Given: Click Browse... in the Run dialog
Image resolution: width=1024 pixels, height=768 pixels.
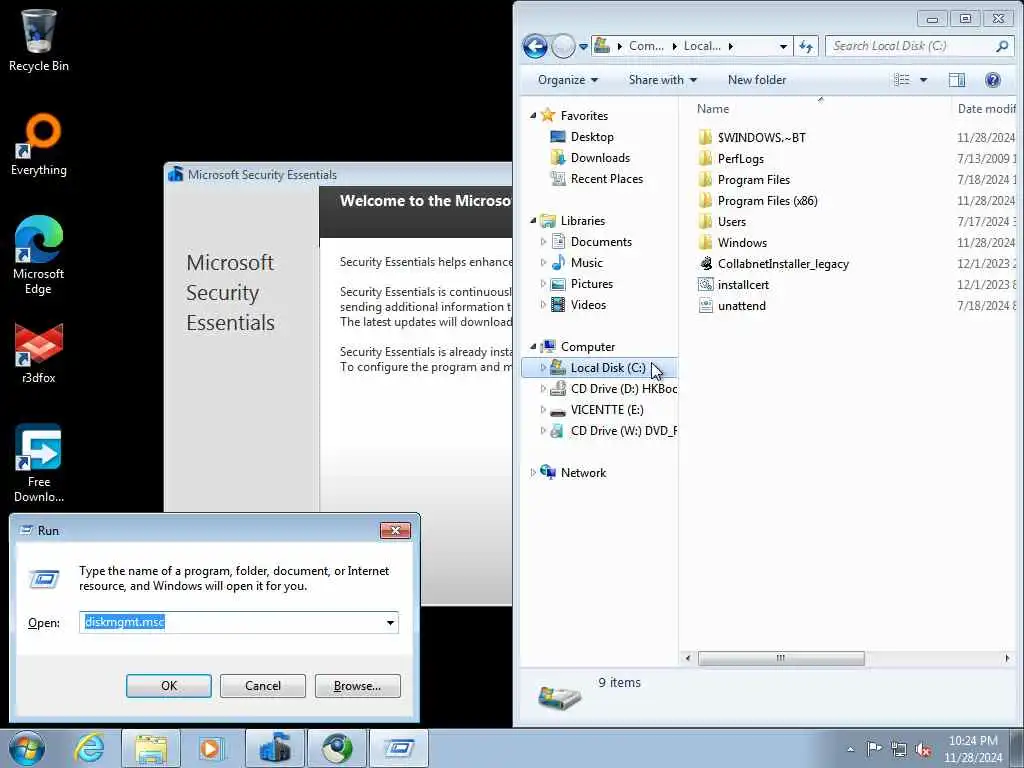Looking at the screenshot, I should pos(357,686).
